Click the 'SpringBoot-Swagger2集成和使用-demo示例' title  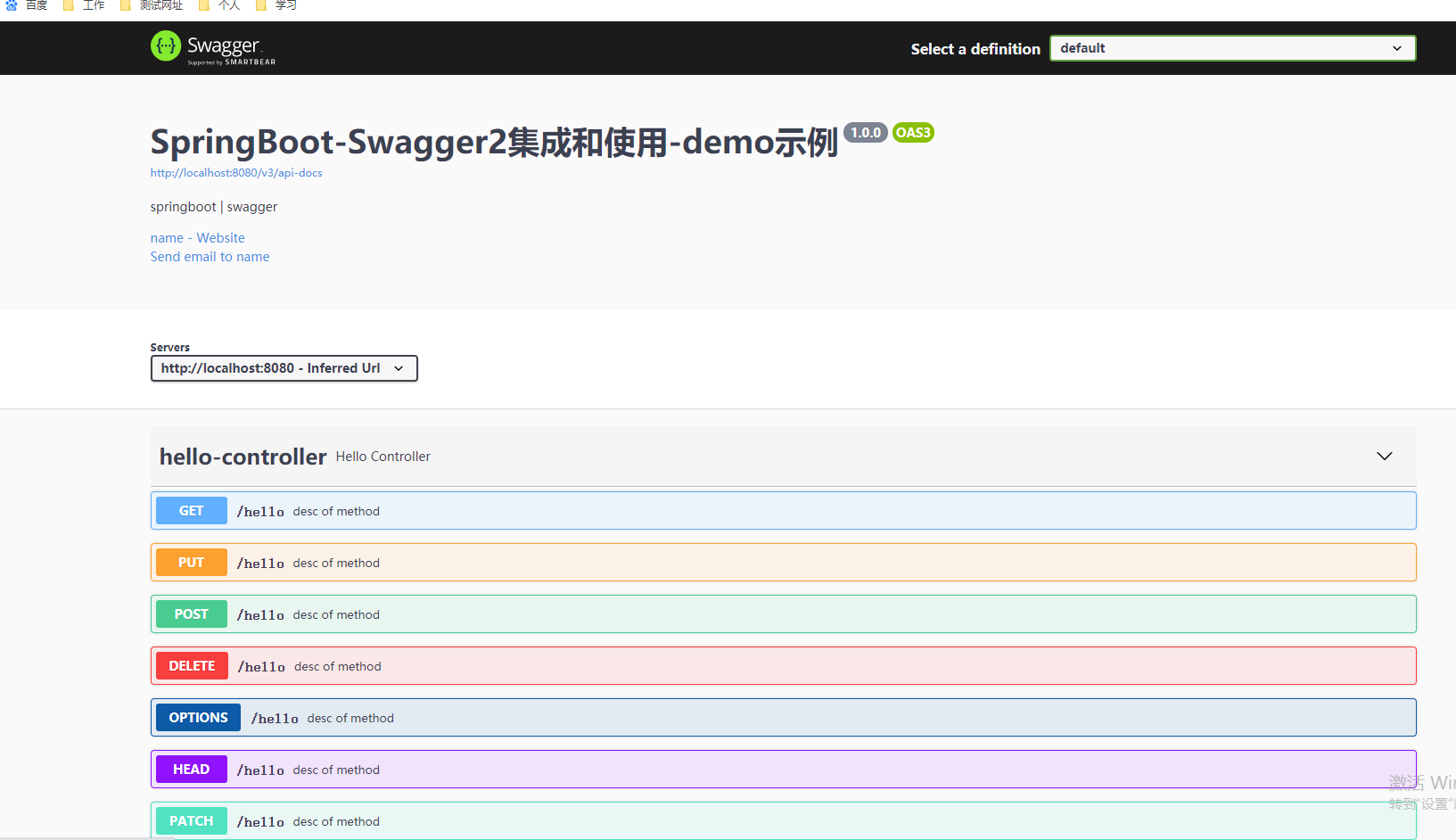click(494, 142)
